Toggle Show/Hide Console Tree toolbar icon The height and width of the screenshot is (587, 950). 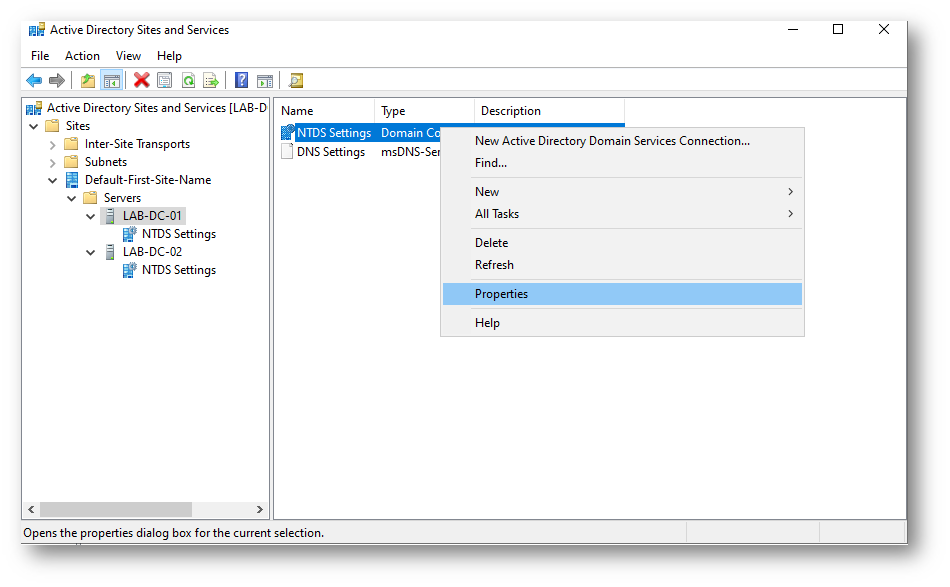tap(112, 80)
